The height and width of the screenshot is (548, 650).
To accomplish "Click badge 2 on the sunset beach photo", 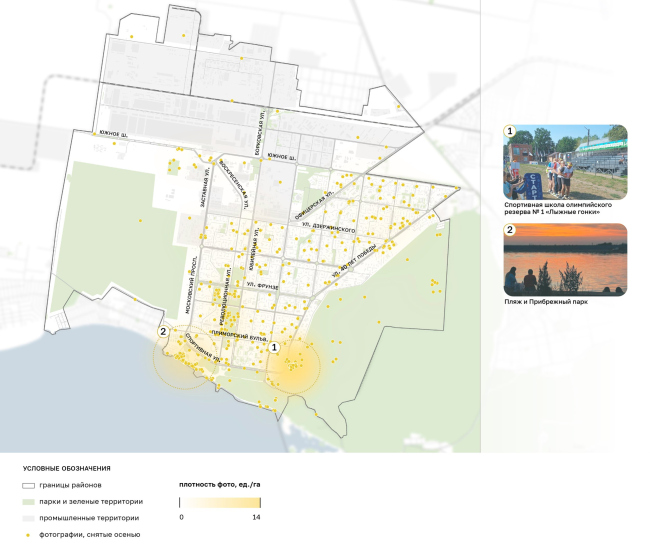I will [x=510, y=230].
